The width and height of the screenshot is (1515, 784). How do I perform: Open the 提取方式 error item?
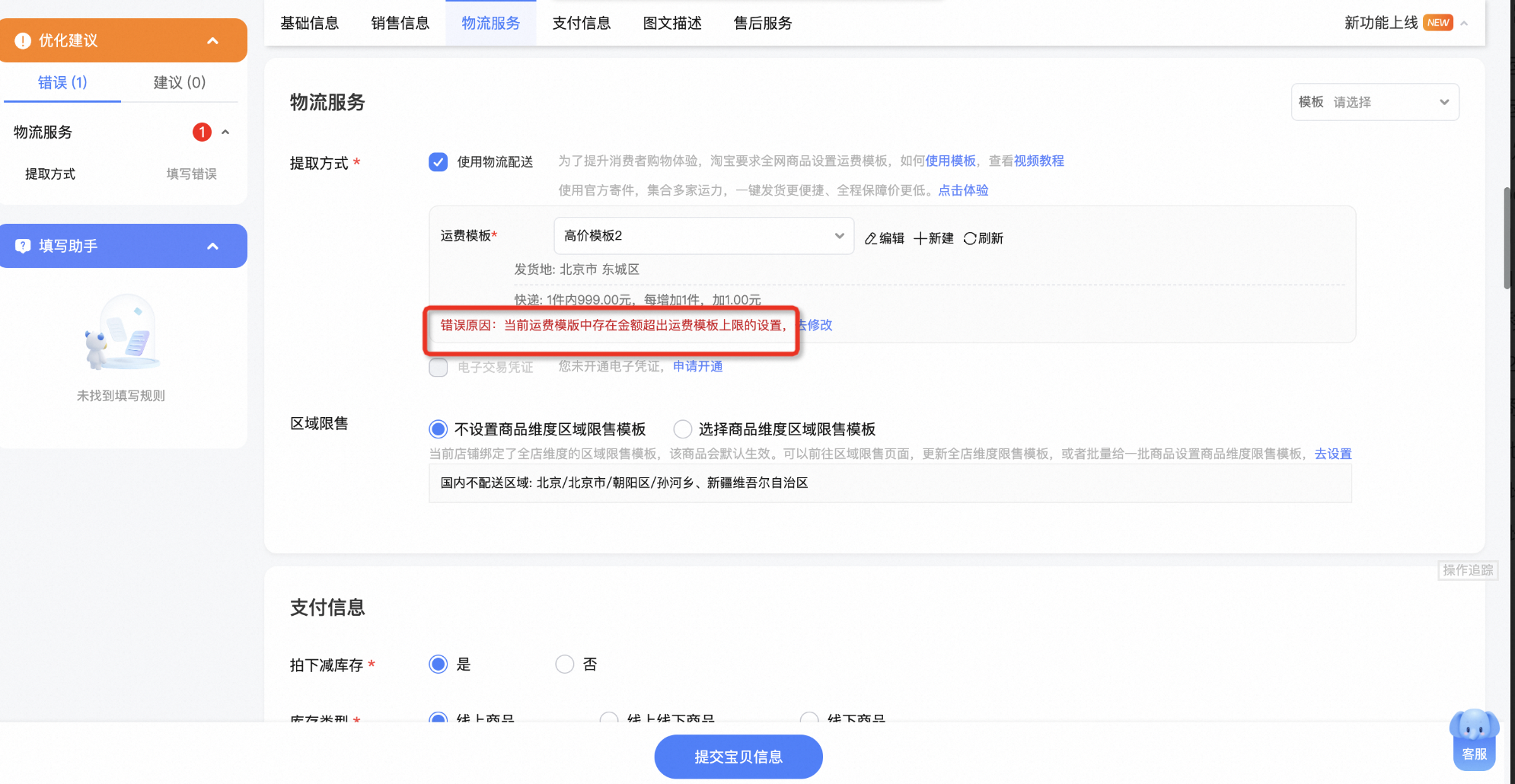pos(121,174)
